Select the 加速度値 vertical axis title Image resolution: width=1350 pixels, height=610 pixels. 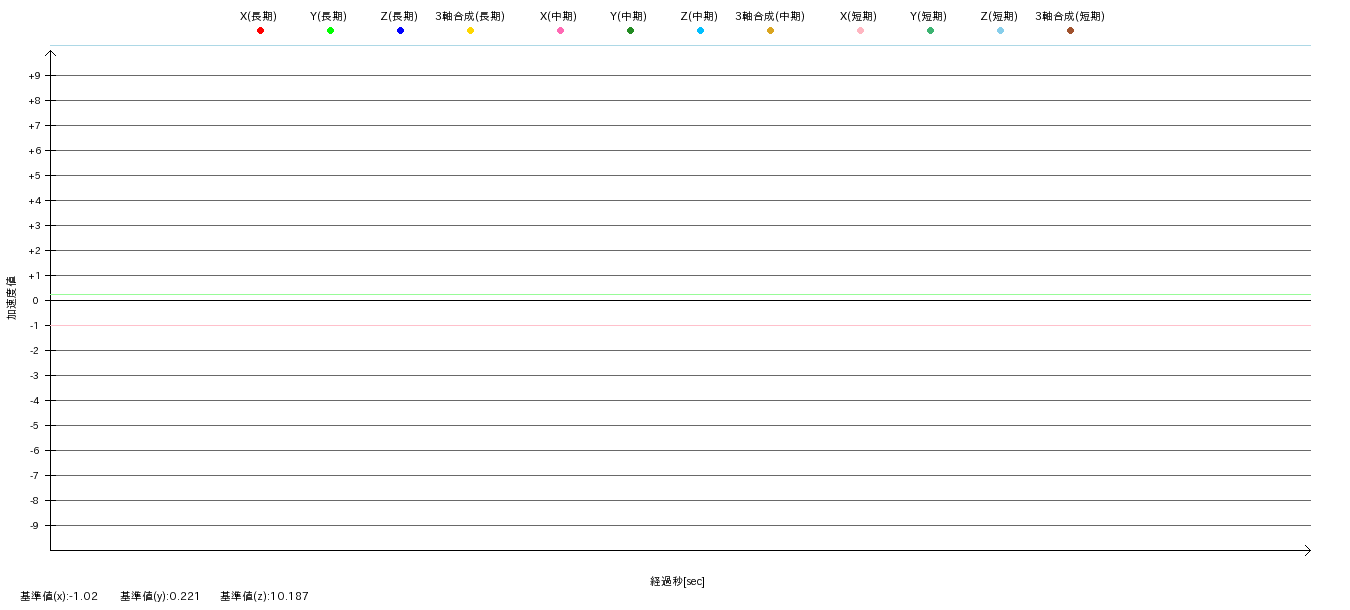(12, 298)
